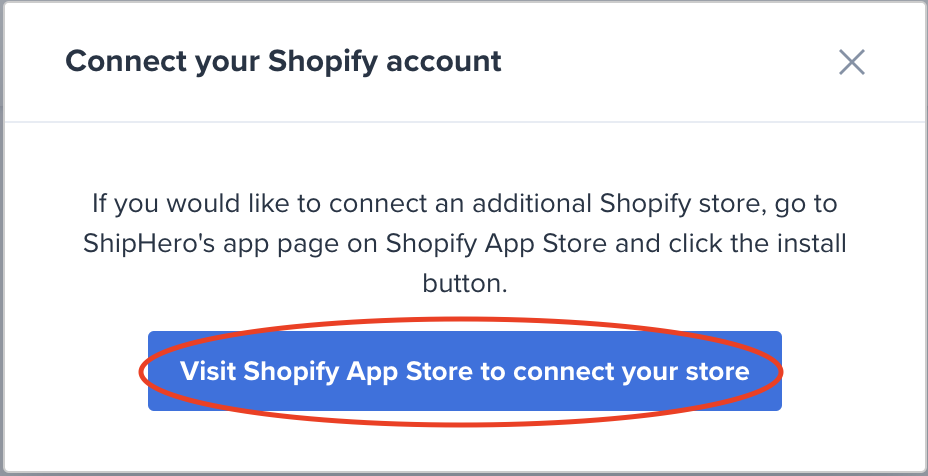Close the Connect your Shopify account dialog

[851, 63]
